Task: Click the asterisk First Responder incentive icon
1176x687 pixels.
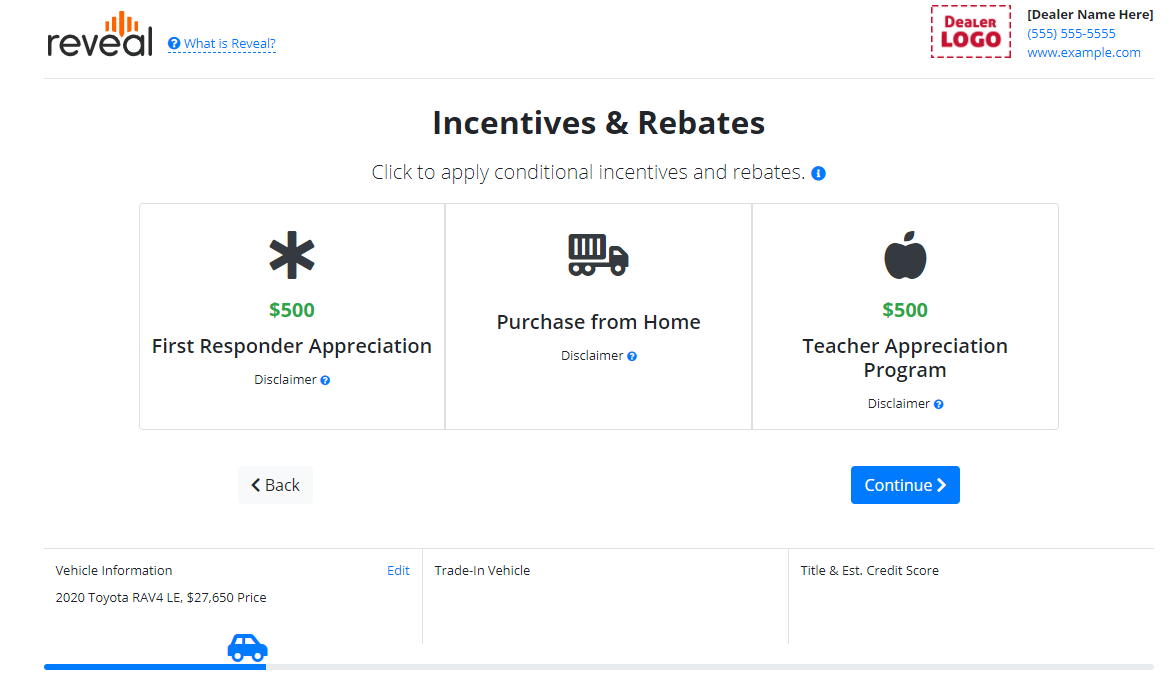Action: pos(291,255)
